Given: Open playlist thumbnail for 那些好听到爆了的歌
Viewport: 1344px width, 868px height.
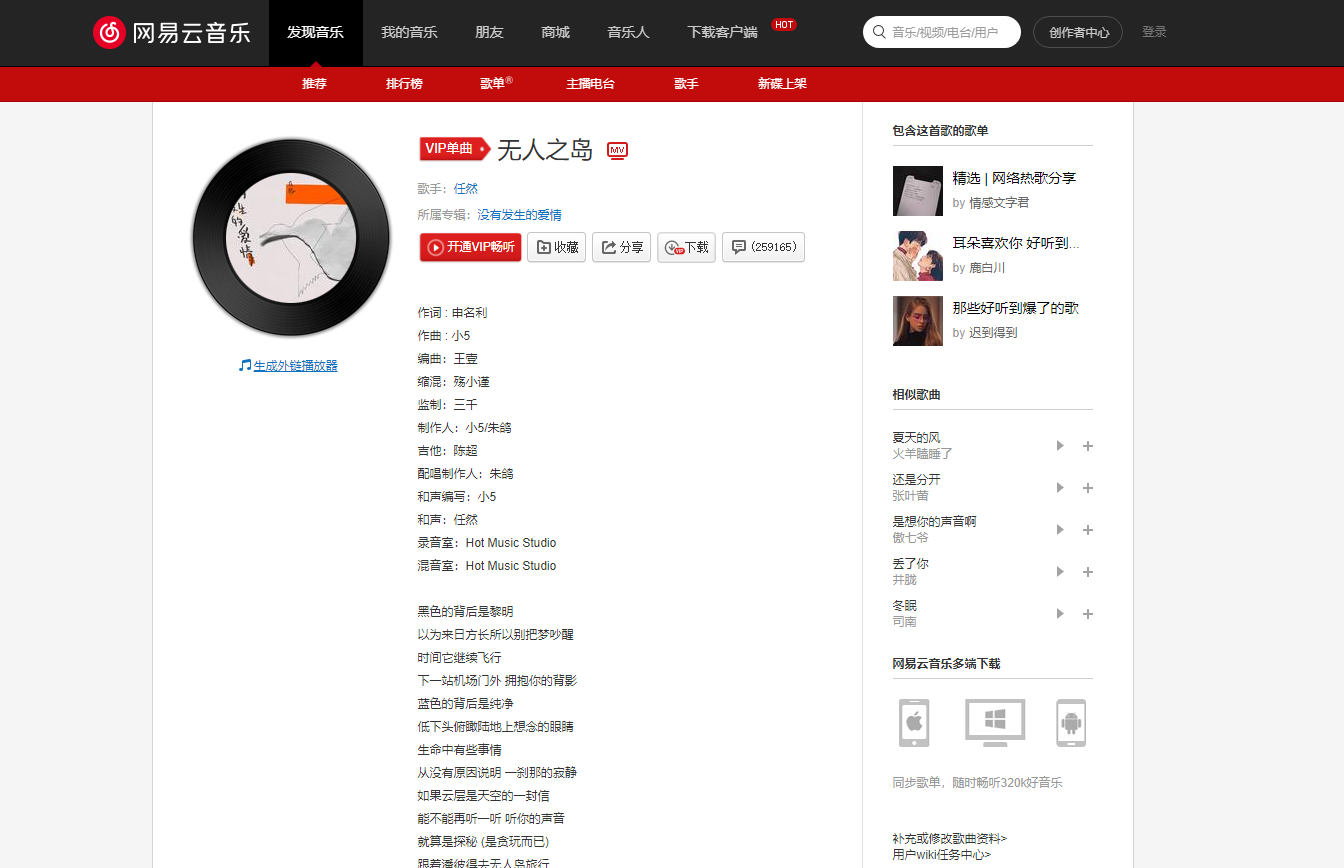Looking at the screenshot, I should coord(918,321).
